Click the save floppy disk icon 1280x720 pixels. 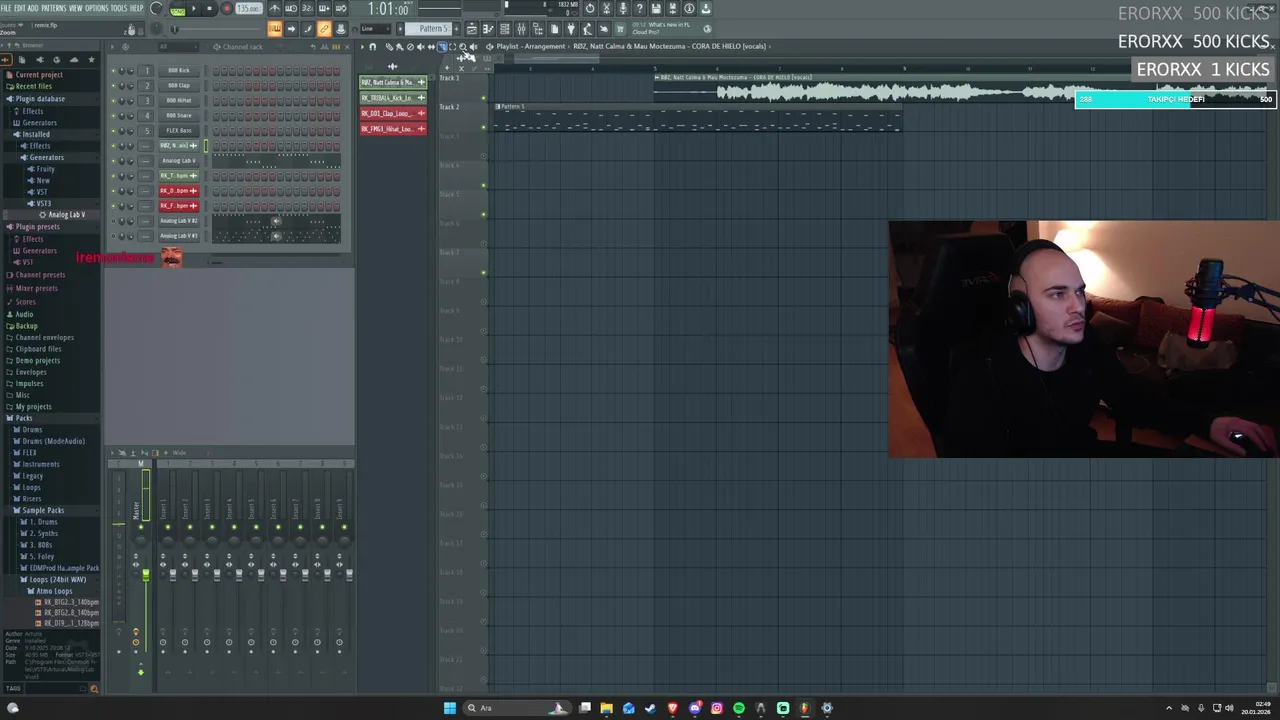(655, 8)
